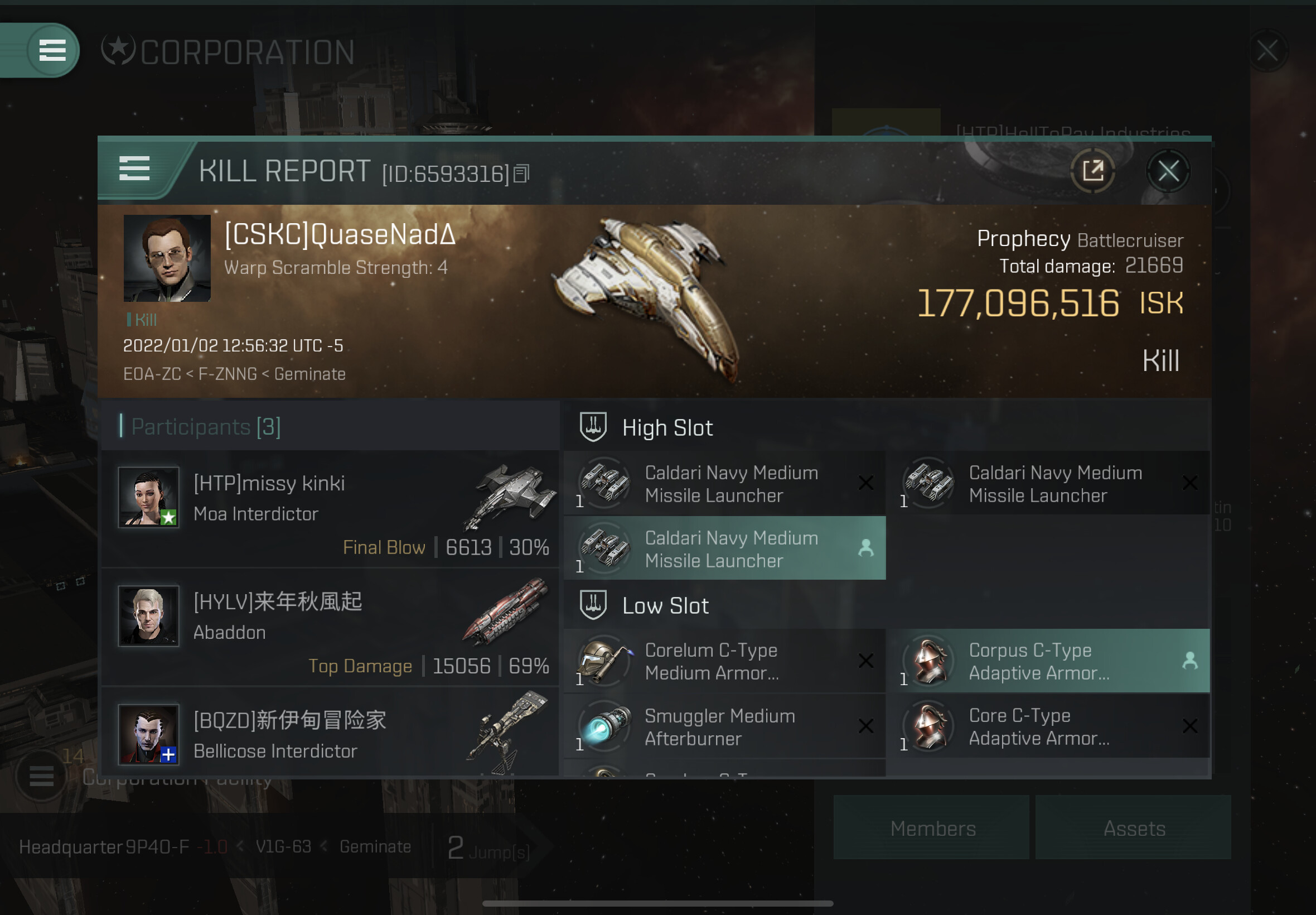The image size is (1316, 915).
Task: Open the kill report hamburger menu
Action: coord(134,168)
